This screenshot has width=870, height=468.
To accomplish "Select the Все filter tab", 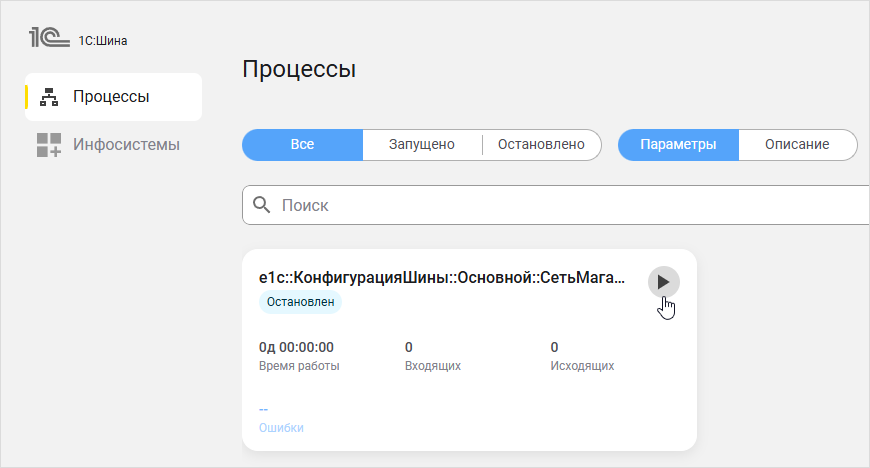I will pos(302,144).
